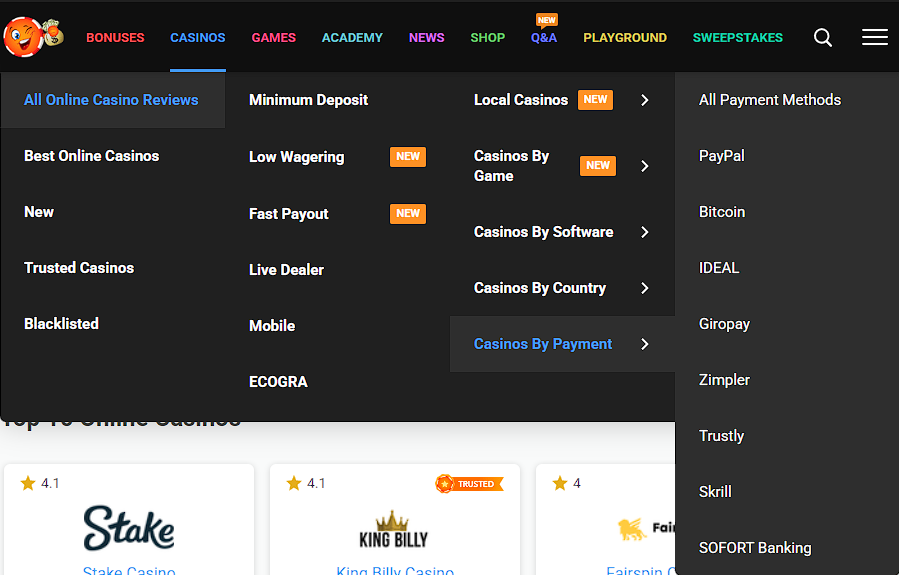The width and height of the screenshot is (899, 575).
Task: Open Local Casinos menu entry
Action: pos(521,100)
